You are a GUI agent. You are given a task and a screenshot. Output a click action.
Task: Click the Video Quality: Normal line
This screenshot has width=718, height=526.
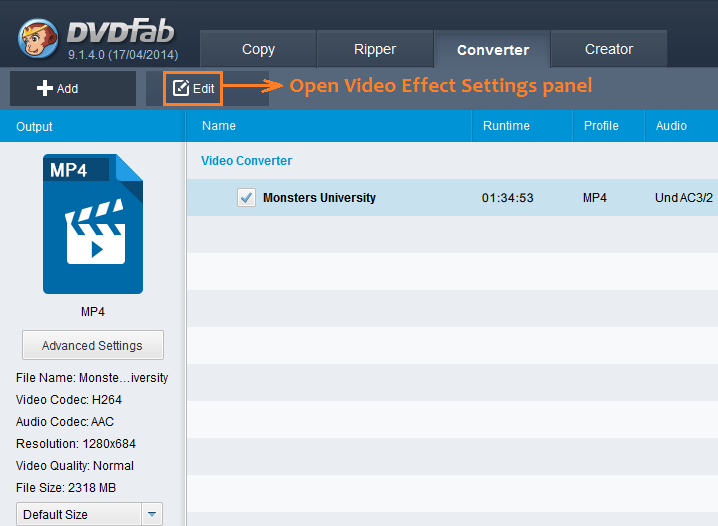point(75,466)
